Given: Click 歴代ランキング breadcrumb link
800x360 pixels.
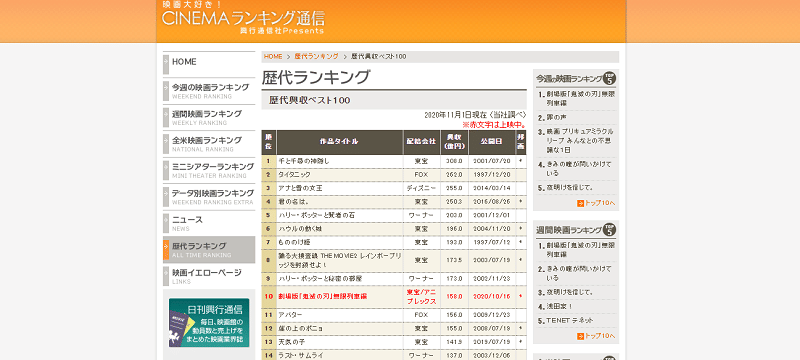Looking at the screenshot, I should pyautogui.click(x=316, y=57).
